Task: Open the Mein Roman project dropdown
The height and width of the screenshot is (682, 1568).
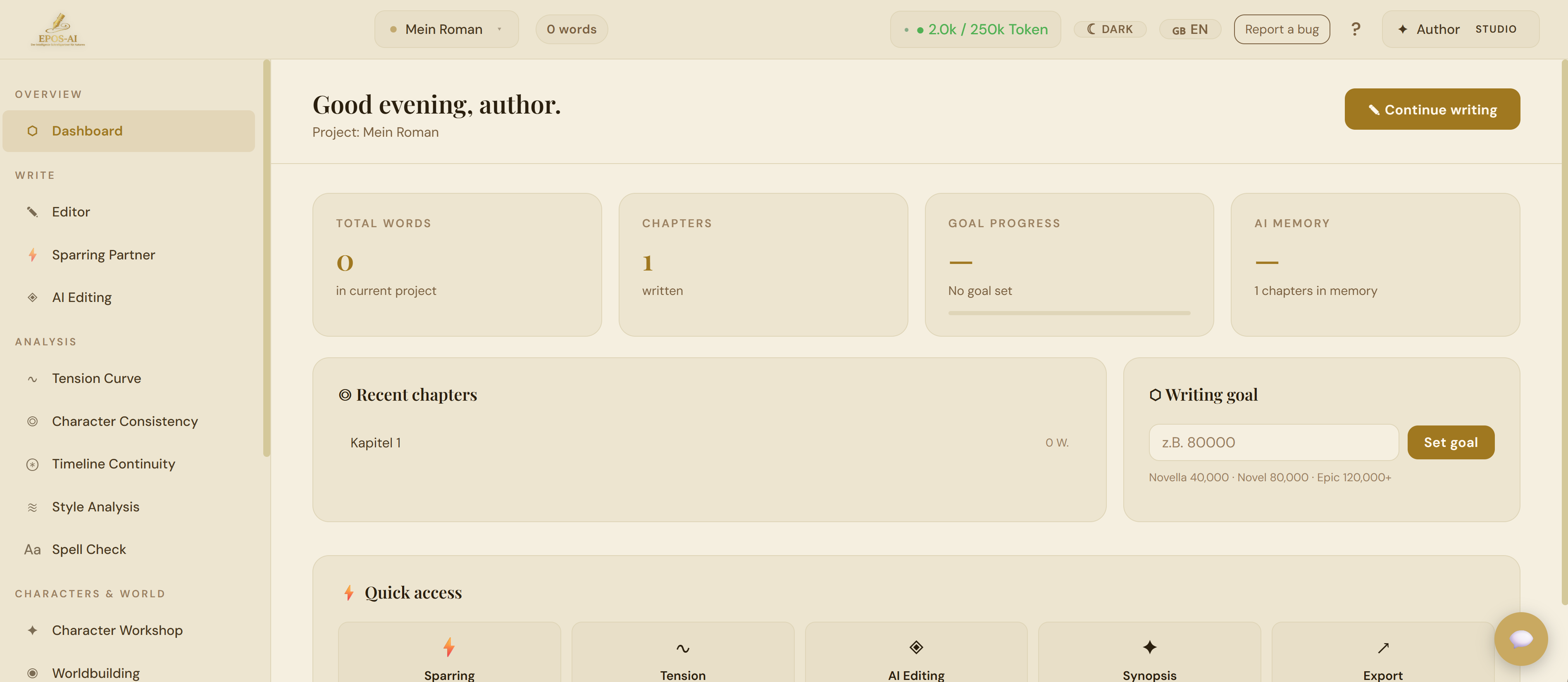Action: tap(446, 29)
